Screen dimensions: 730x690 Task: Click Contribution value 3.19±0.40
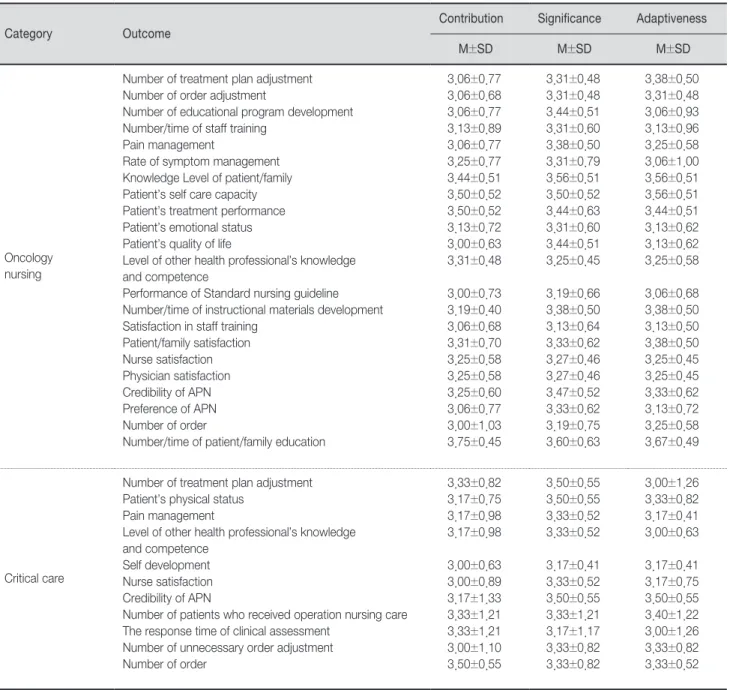click(474, 310)
